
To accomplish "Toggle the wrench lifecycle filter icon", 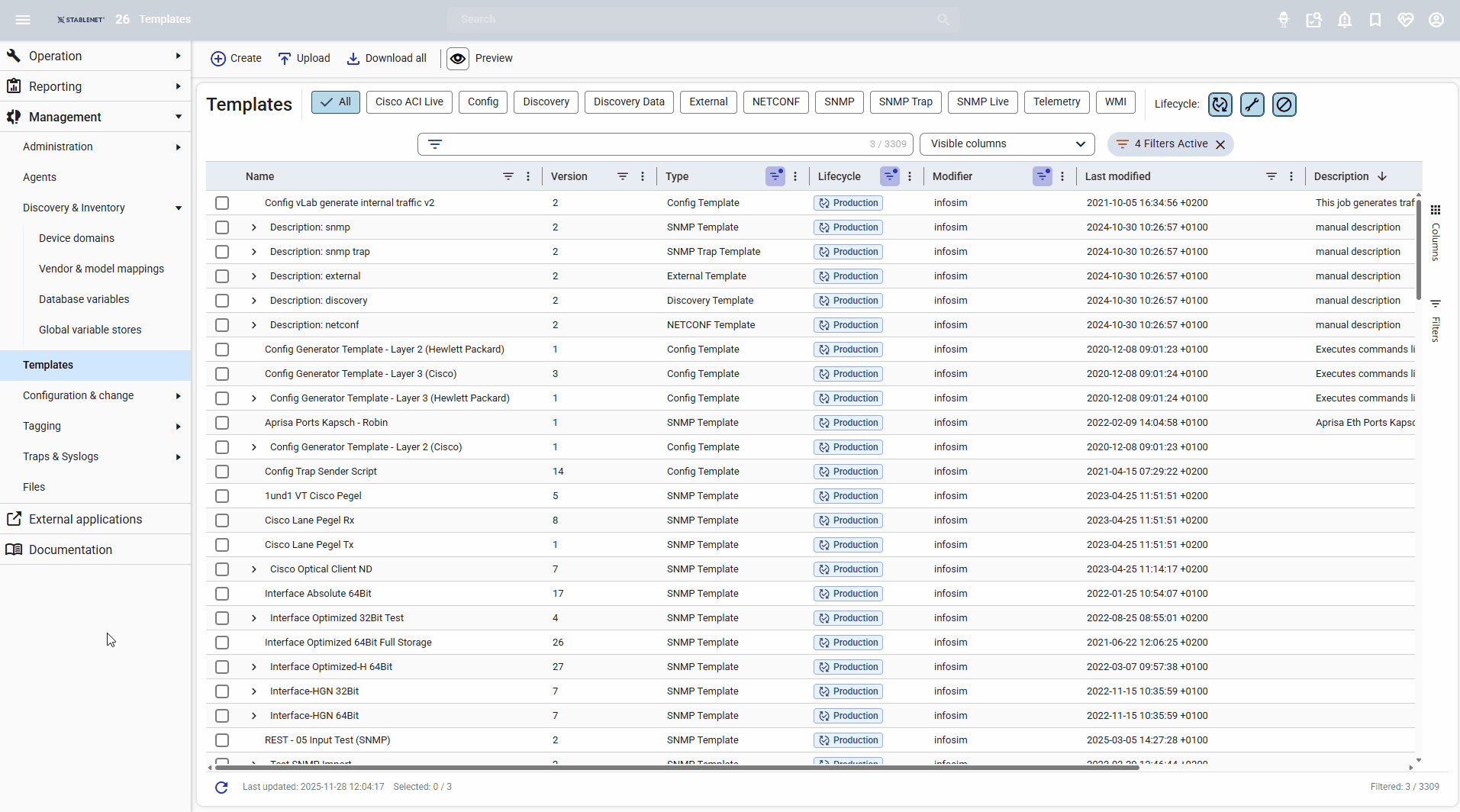I will coord(1252,105).
